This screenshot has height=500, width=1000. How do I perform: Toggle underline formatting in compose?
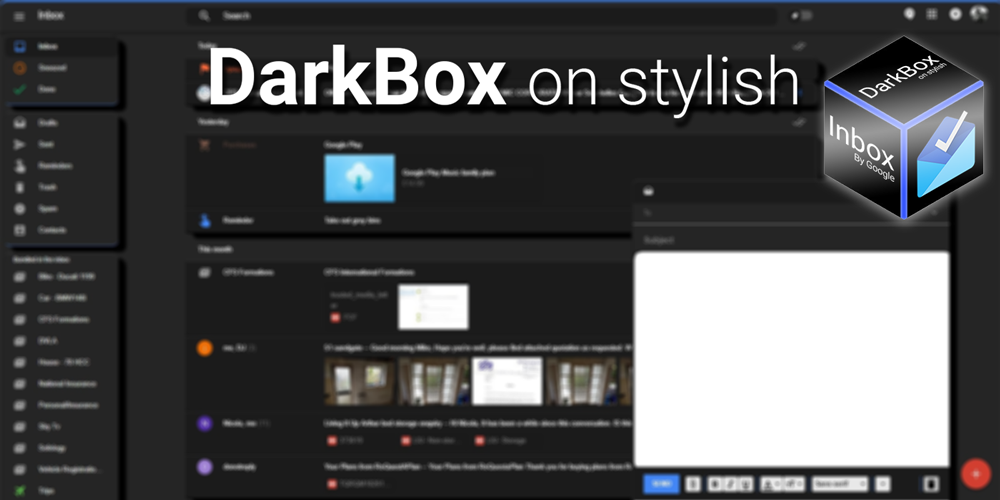(x=746, y=484)
